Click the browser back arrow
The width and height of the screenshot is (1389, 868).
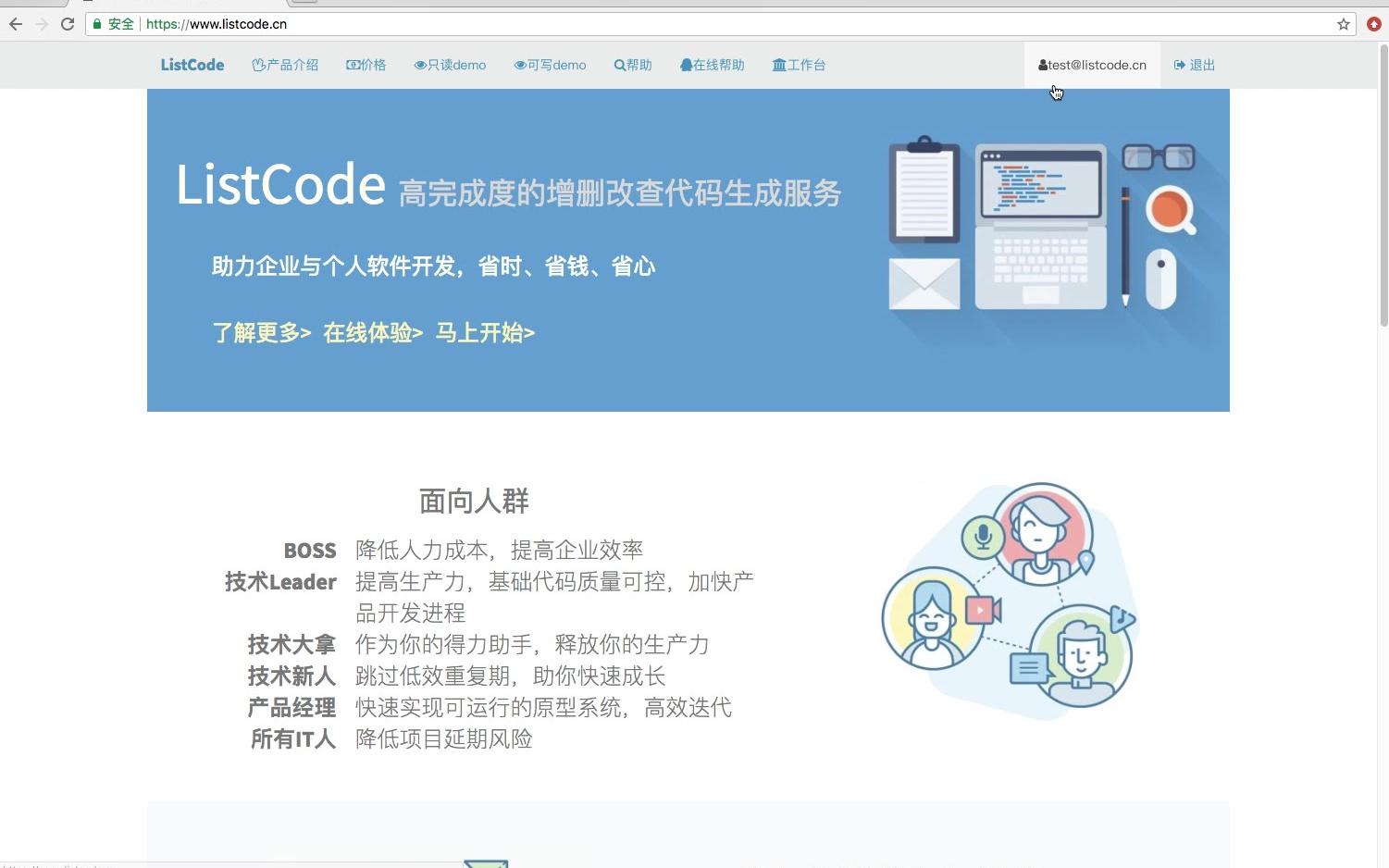(15, 24)
